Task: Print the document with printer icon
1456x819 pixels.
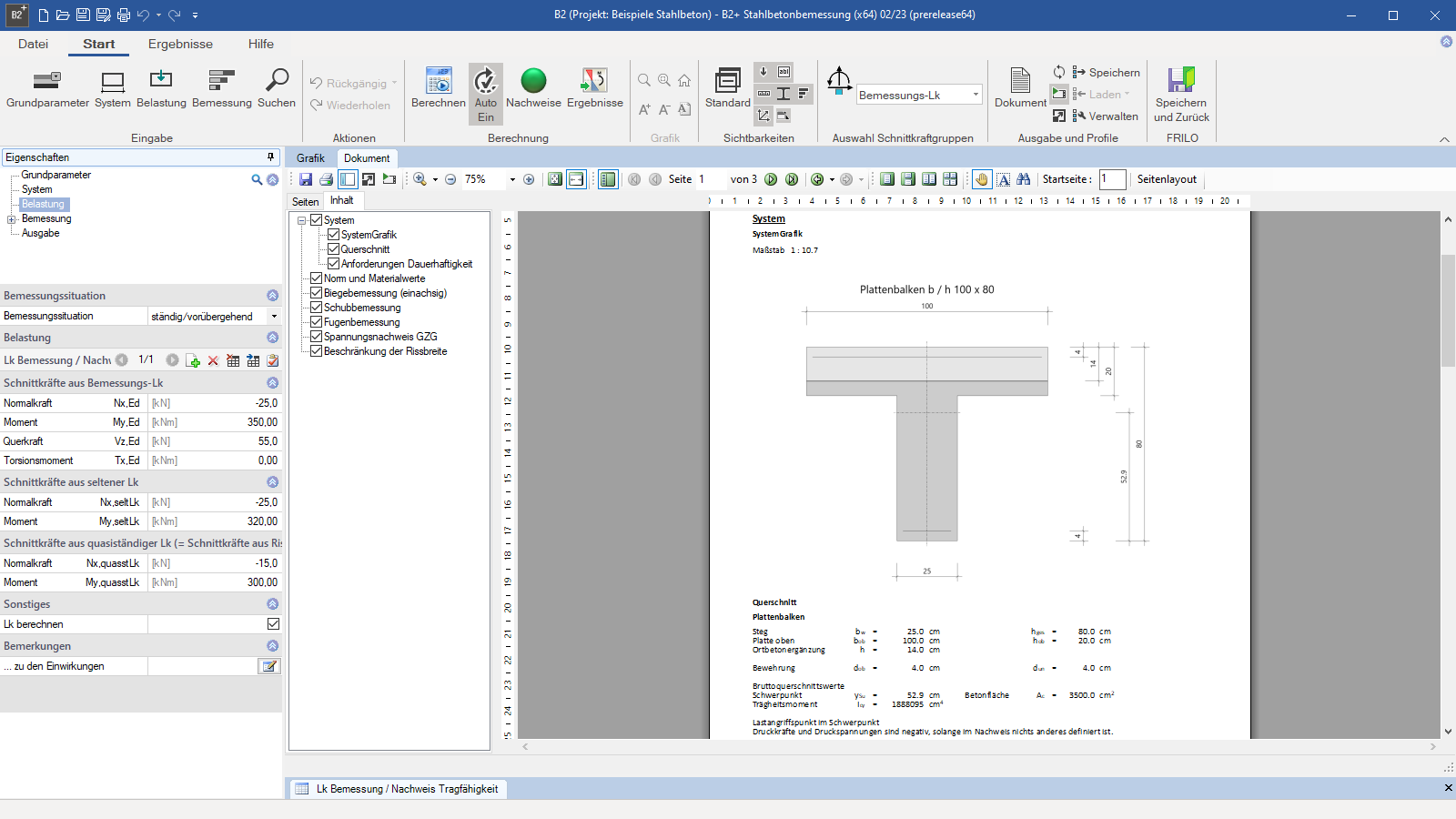Action: pyautogui.click(x=326, y=179)
